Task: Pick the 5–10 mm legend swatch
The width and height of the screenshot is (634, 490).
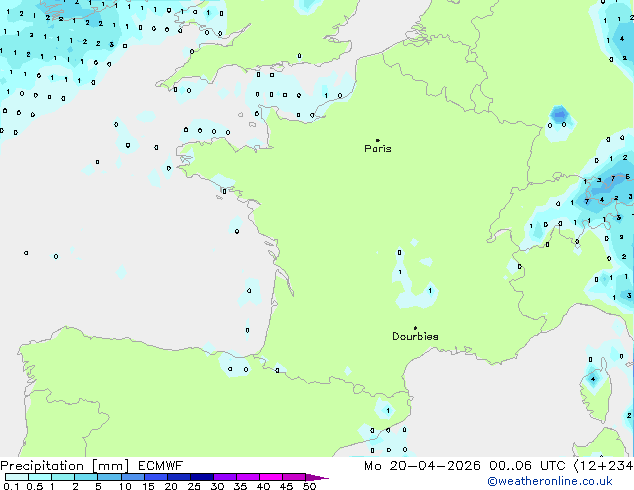Action: coord(109,477)
